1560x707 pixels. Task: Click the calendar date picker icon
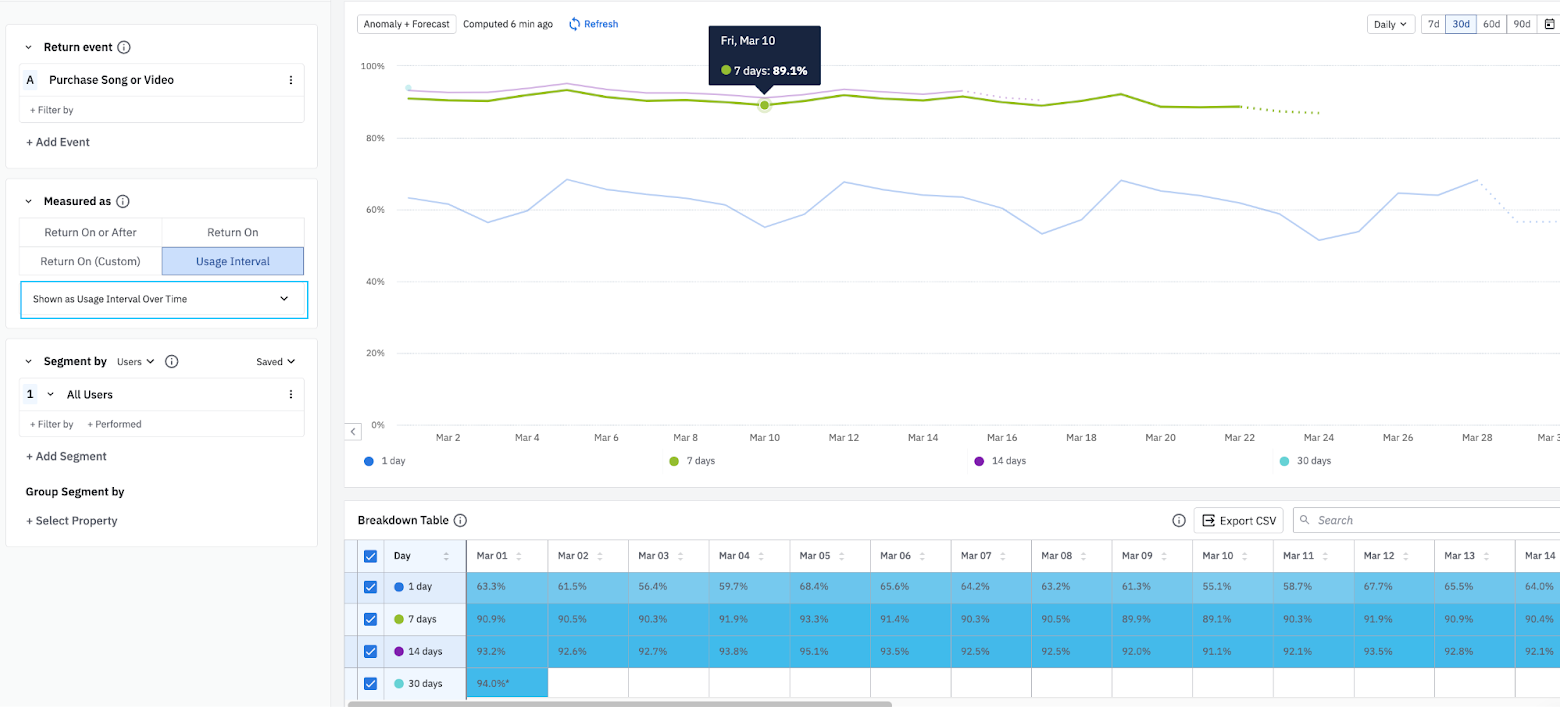pos(1550,24)
